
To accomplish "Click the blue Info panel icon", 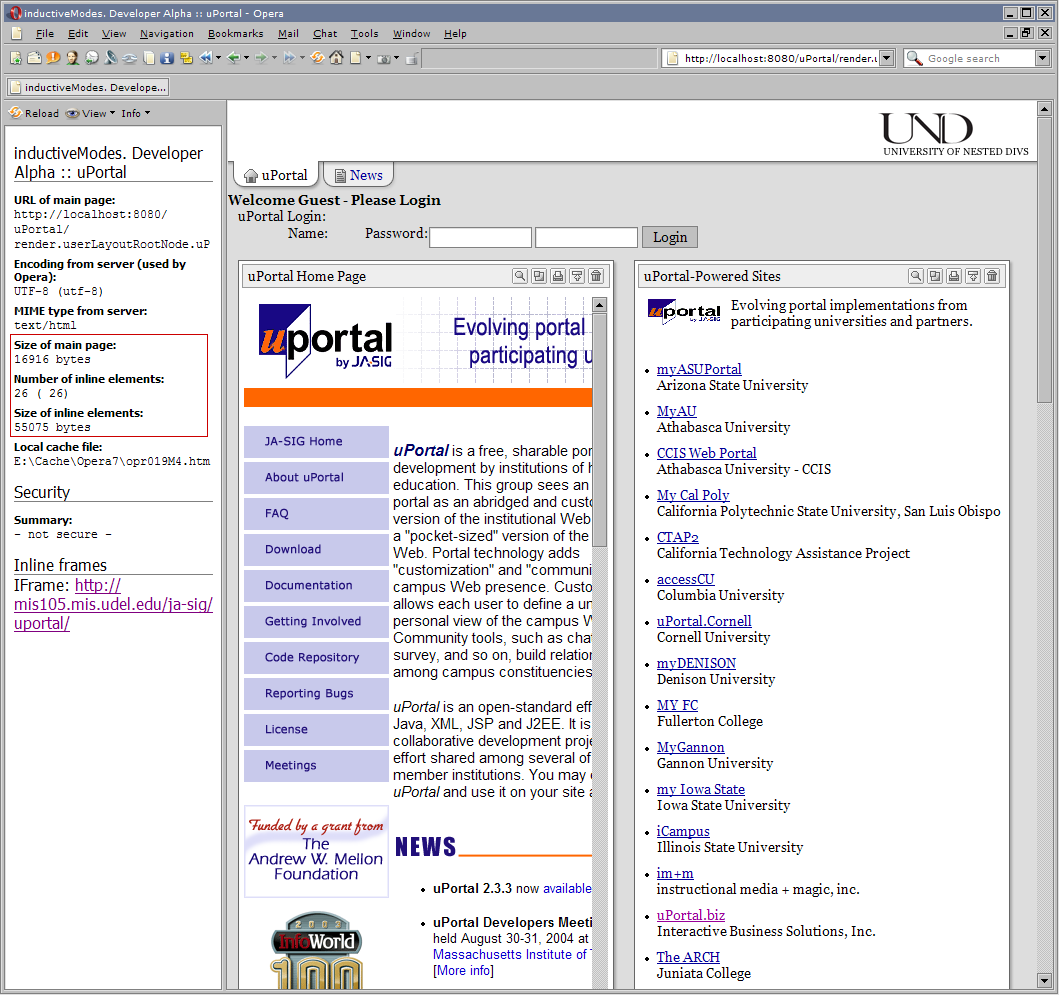I will tap(167, 58).
